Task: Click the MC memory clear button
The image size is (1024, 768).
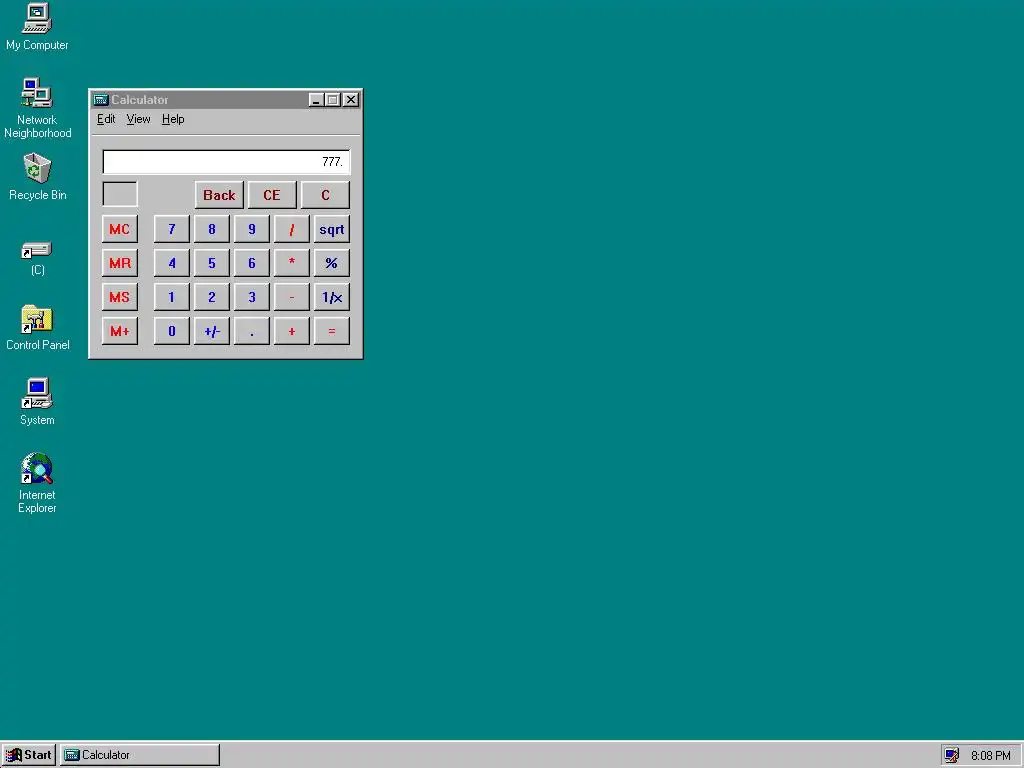Action: (120, 229)
